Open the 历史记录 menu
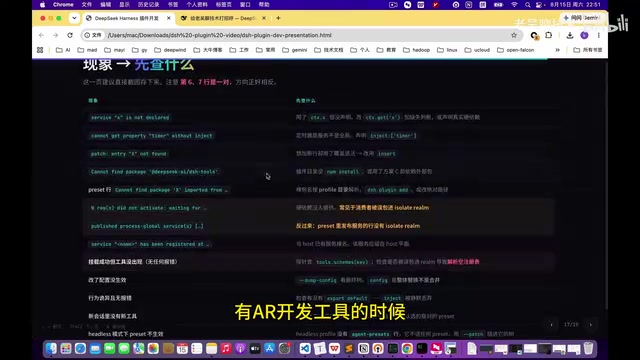Screen dimensions: 640x360 [148, 4]
